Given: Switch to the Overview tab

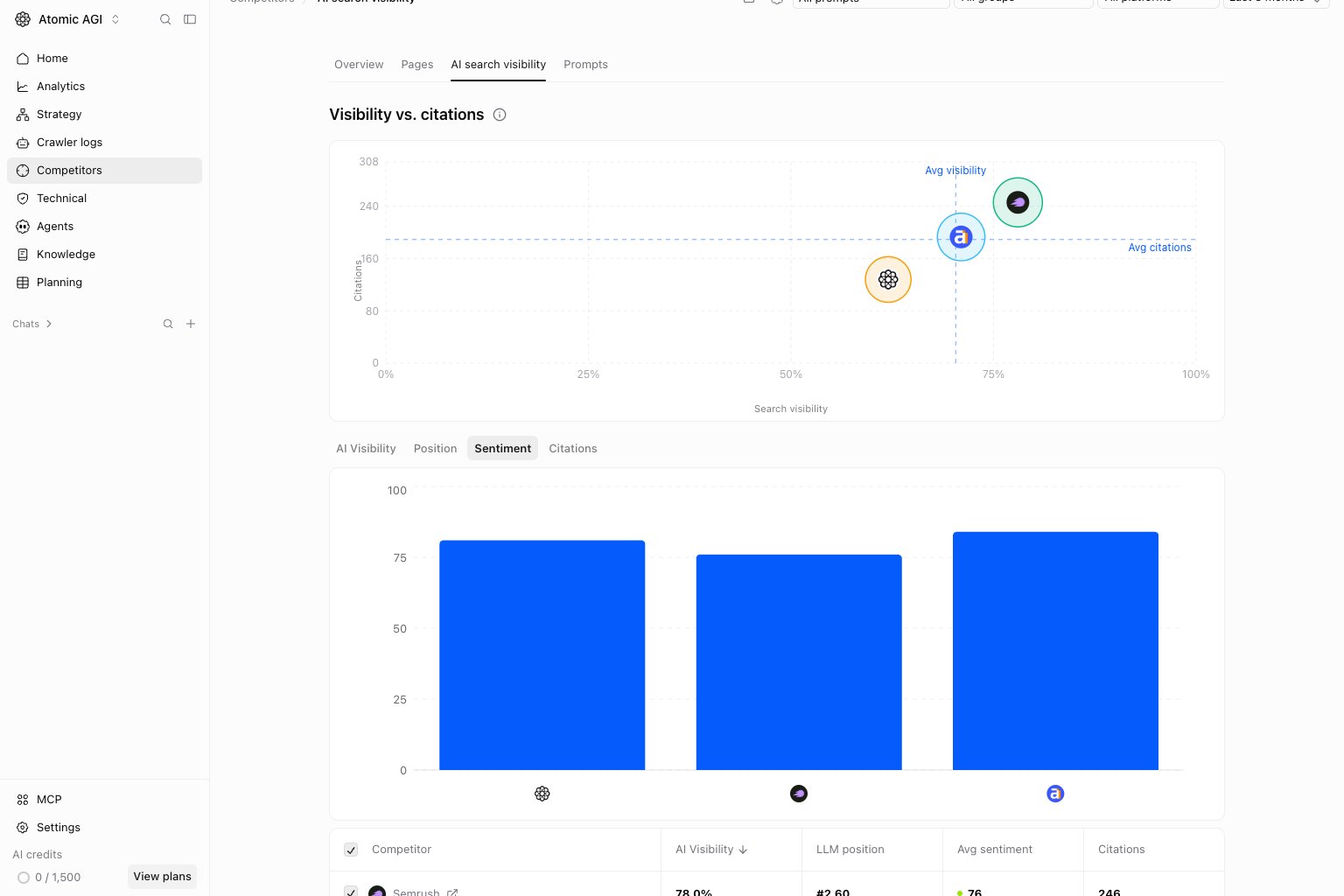Looking at the screenshot, I should 359,65.
